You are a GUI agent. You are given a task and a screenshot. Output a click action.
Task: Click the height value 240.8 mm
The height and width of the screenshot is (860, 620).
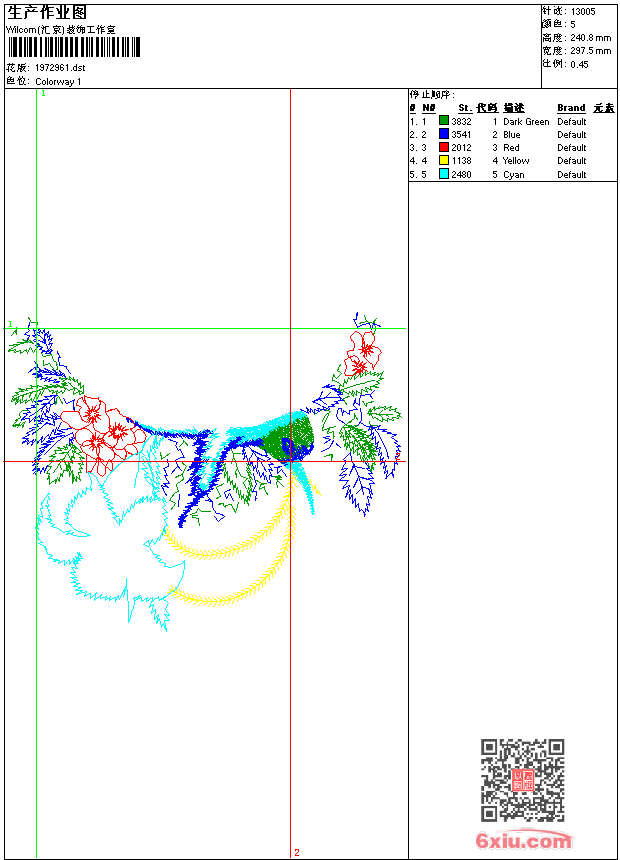[590, 38]
